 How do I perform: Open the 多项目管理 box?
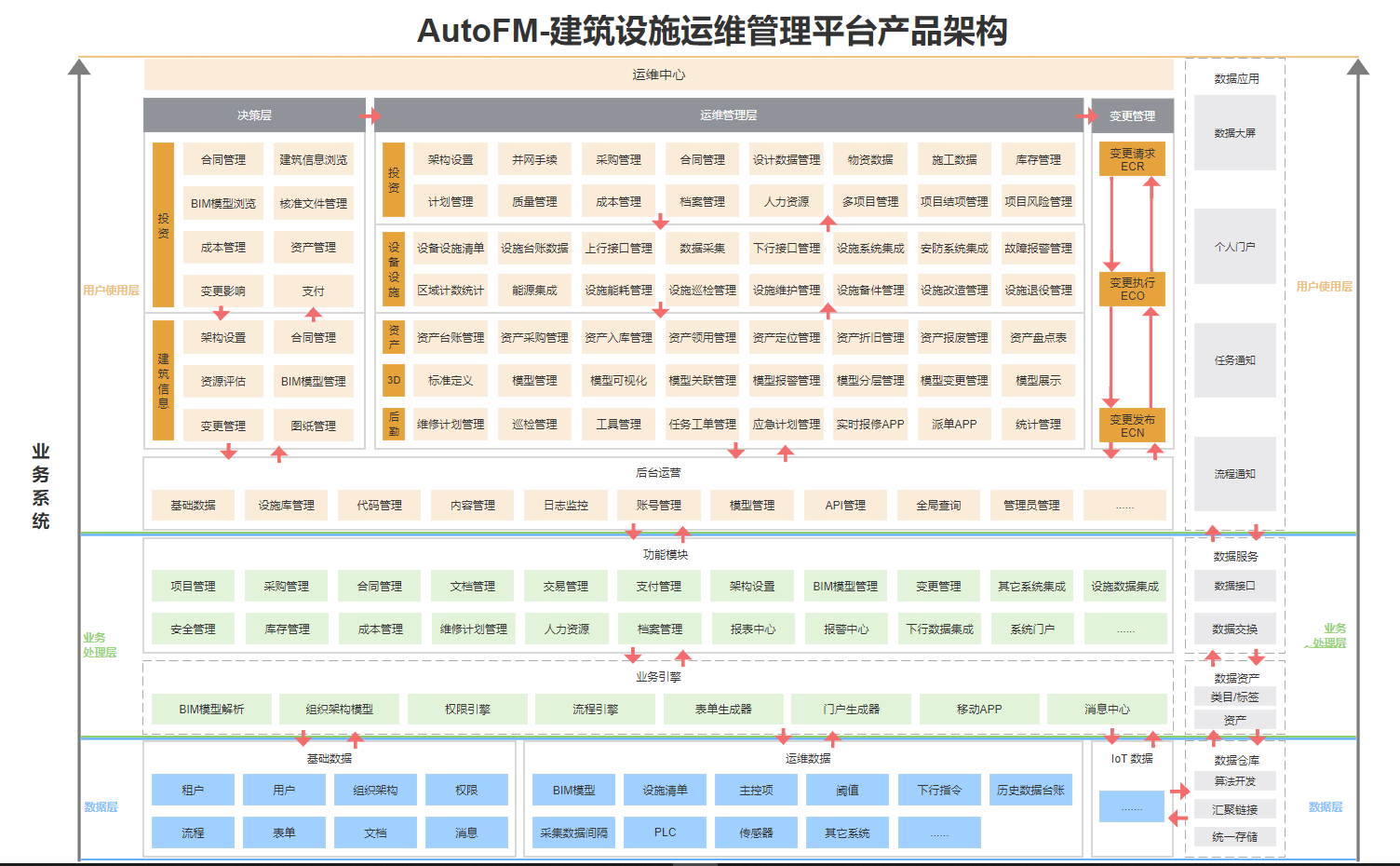pos(870,201)
